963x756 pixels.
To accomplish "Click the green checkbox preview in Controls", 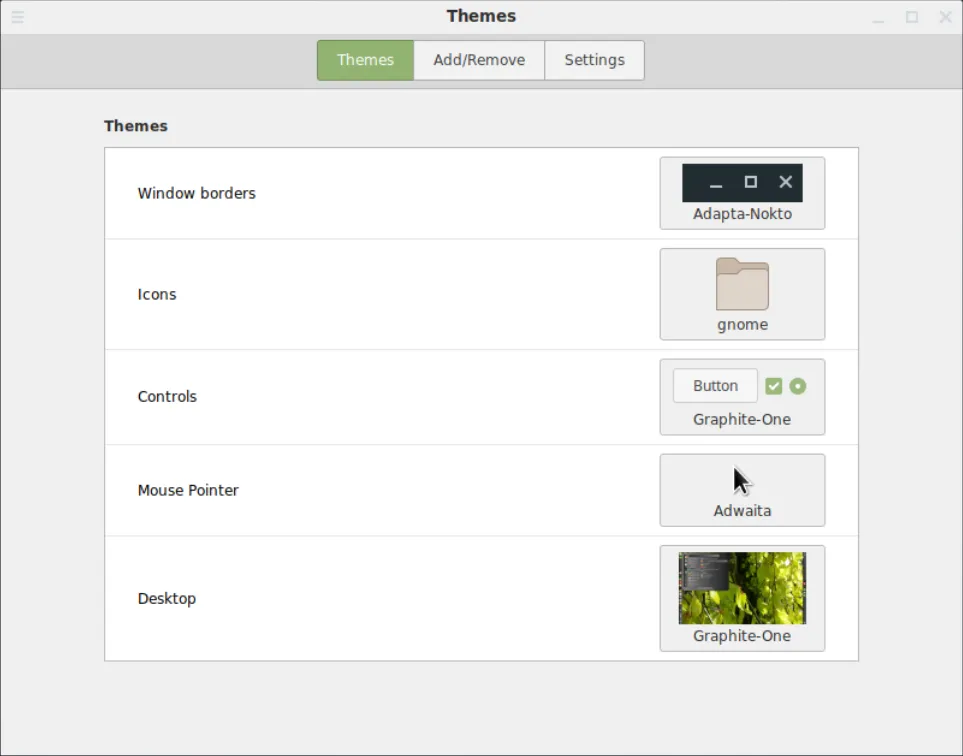I will [773, 386].
